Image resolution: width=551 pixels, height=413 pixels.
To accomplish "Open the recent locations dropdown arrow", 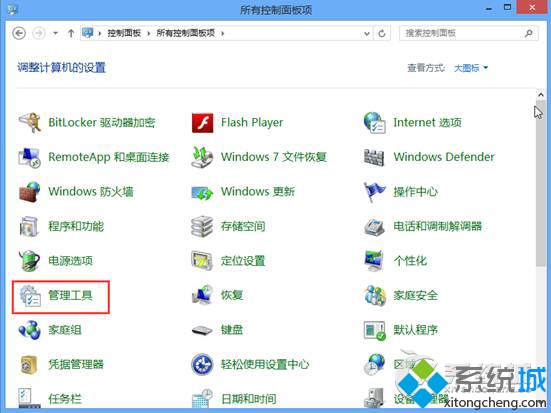I will [x=56, y=33].
